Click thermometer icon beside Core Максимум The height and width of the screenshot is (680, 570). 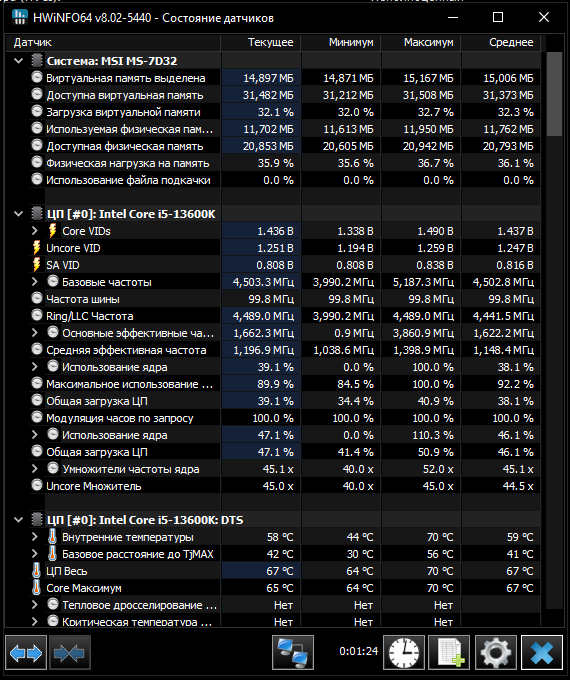click(x=37, y=588)
